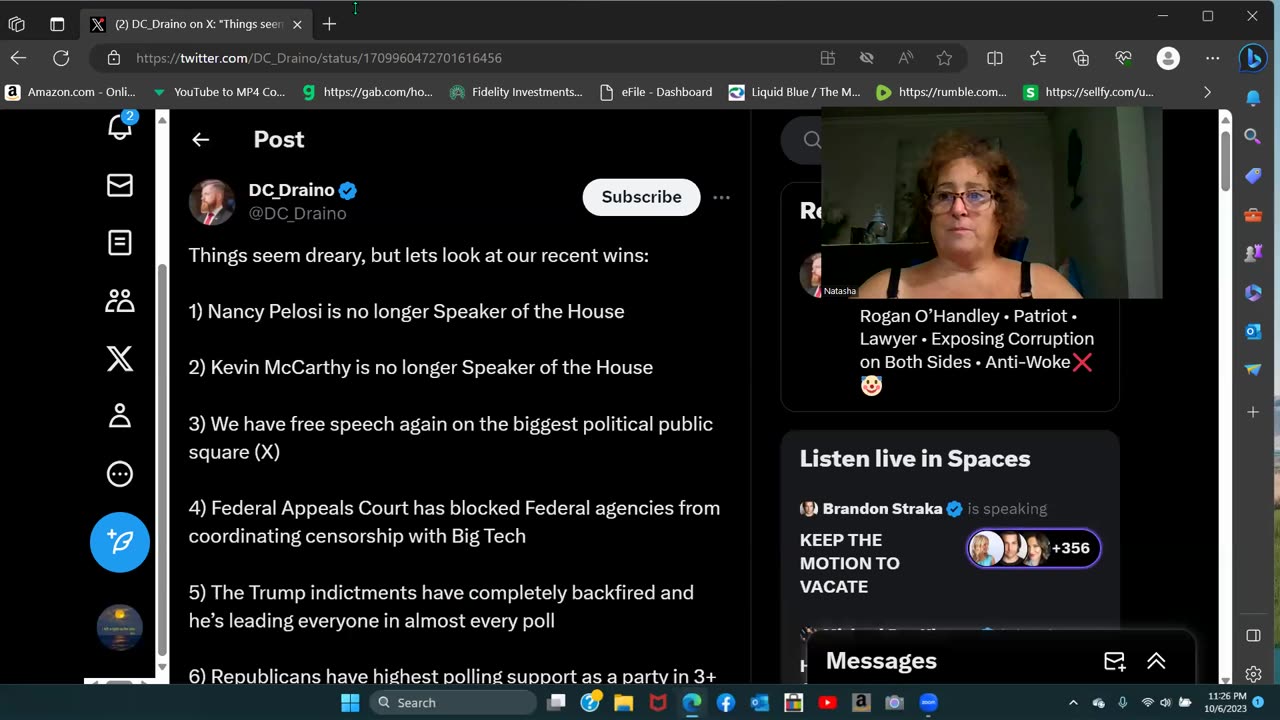Open Browser essentials heart icon
Viewport: 1280px width, 720px height.
(x=1124, y=58)
